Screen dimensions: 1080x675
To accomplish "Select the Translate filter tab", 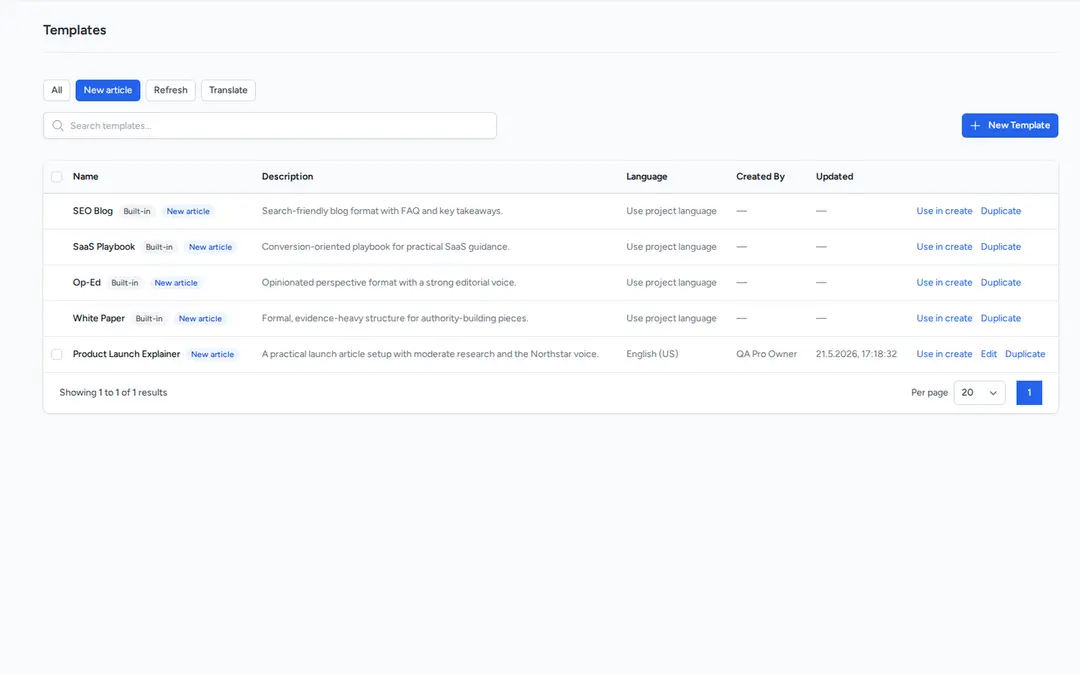I will 228,90.
